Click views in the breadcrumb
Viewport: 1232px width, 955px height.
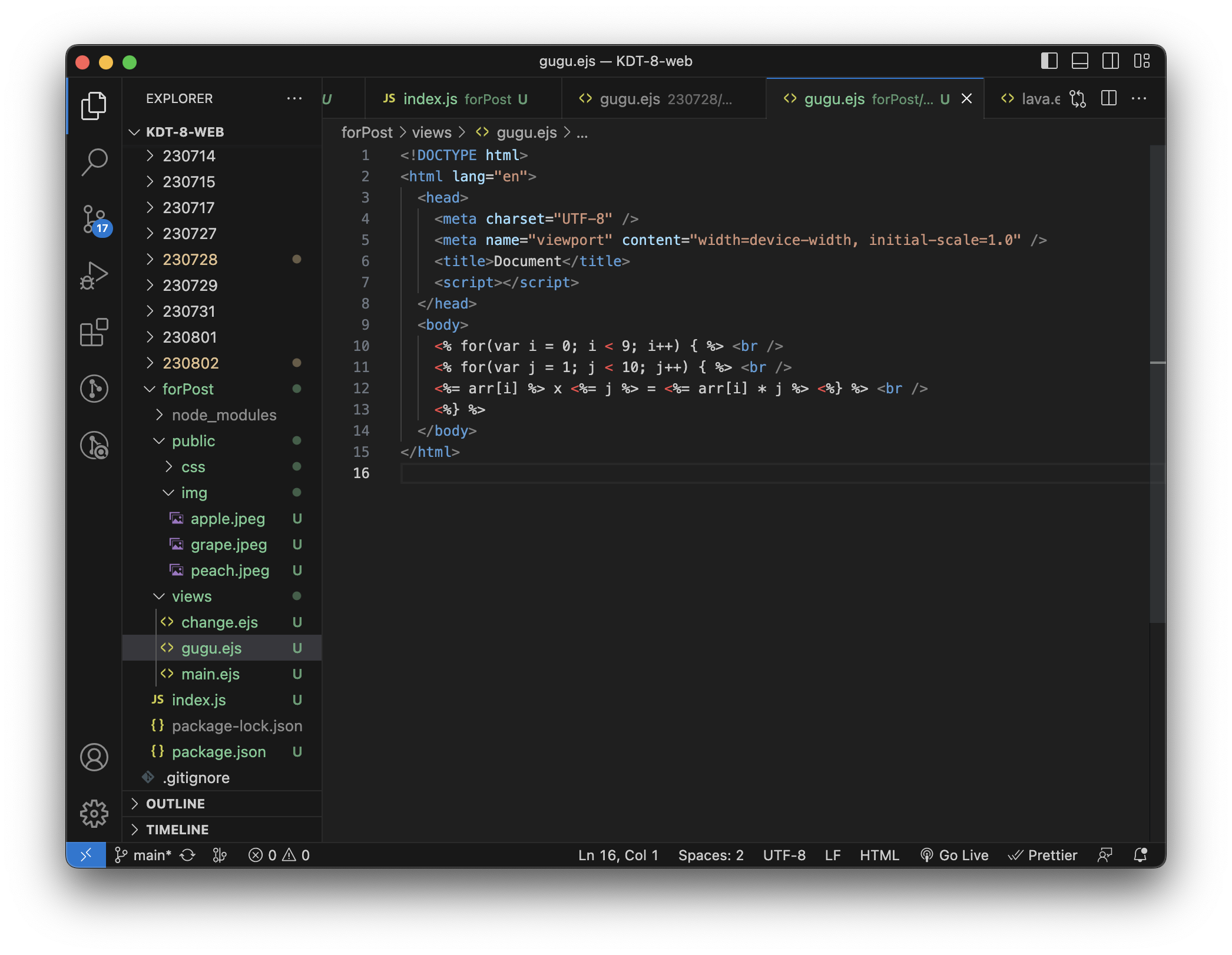(432, 132)
